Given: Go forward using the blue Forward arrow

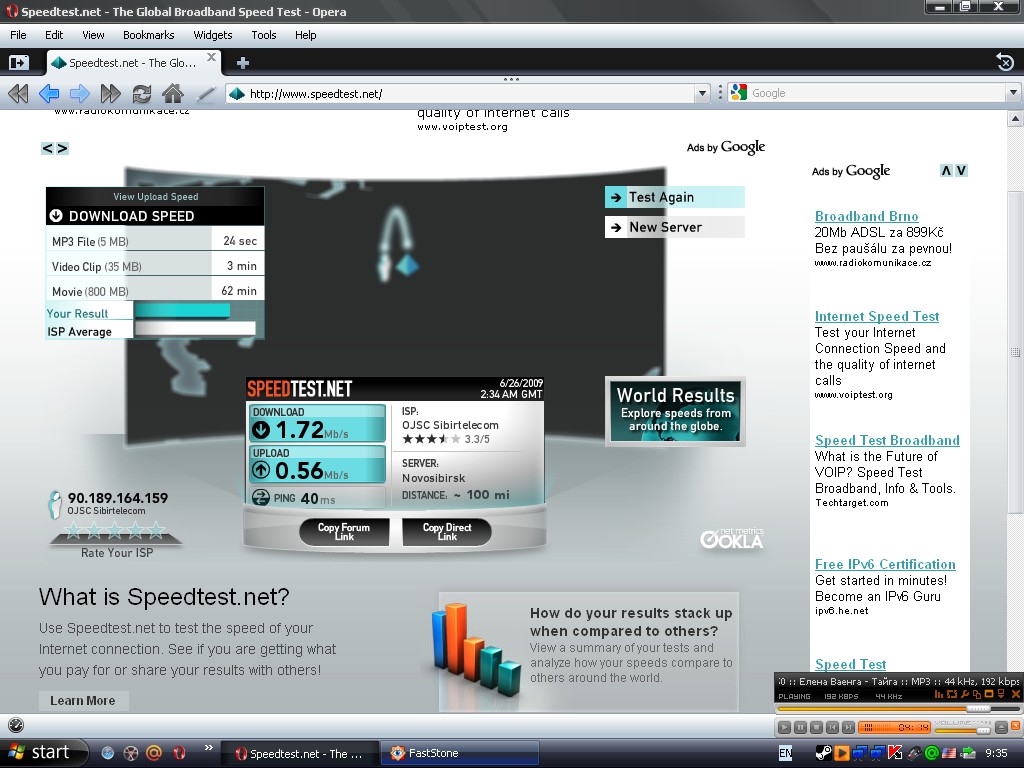Looking at the screenshot, I should pyautogui.click(x=80, y=93).
